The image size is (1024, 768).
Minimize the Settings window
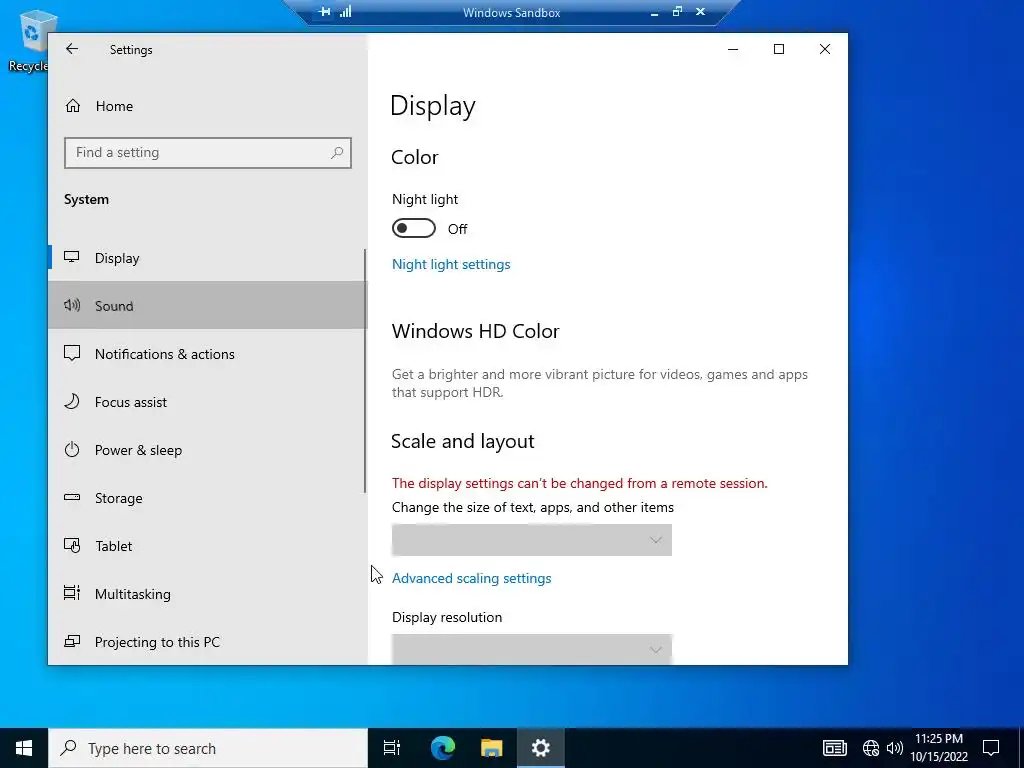(x=733, y=49)
